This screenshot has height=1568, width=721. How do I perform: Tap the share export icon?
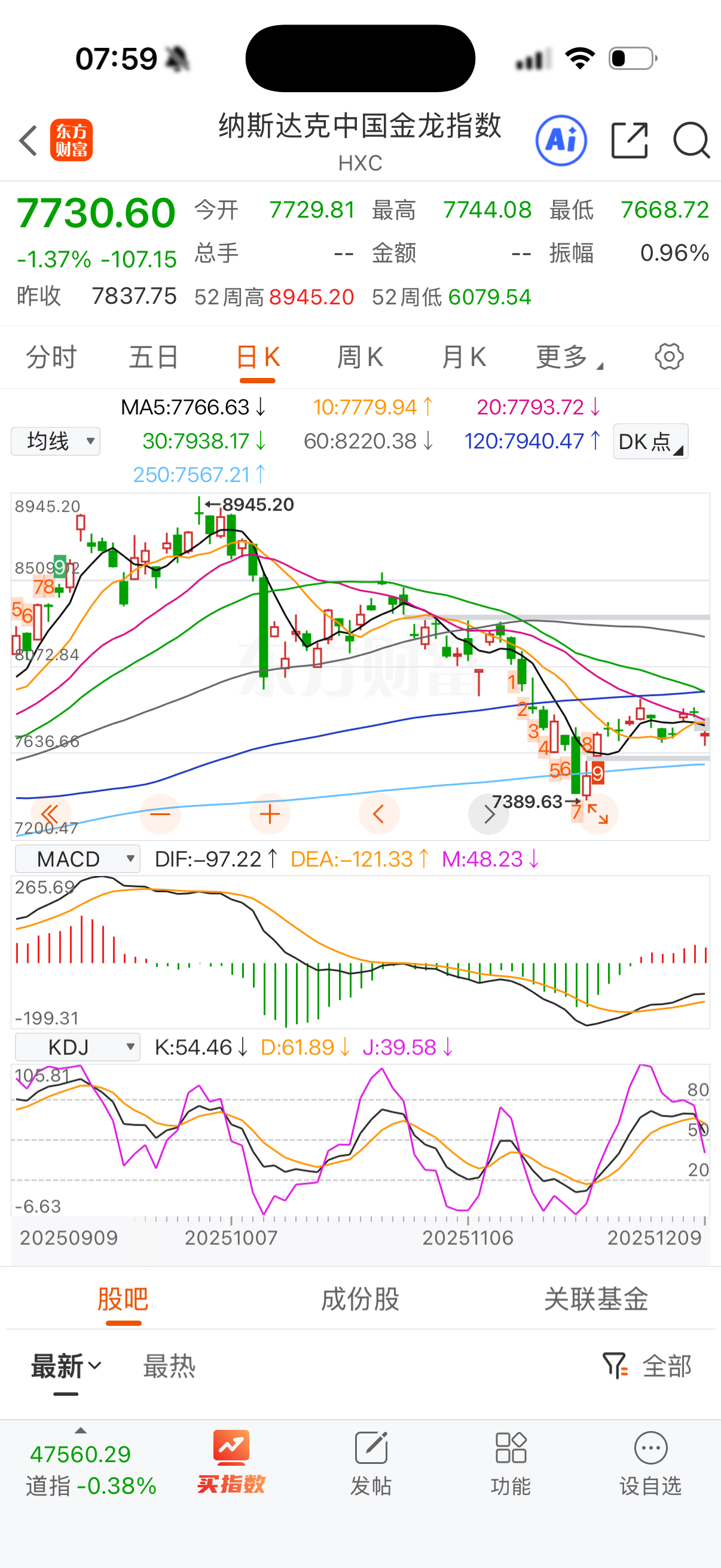(x=629, y=141)
